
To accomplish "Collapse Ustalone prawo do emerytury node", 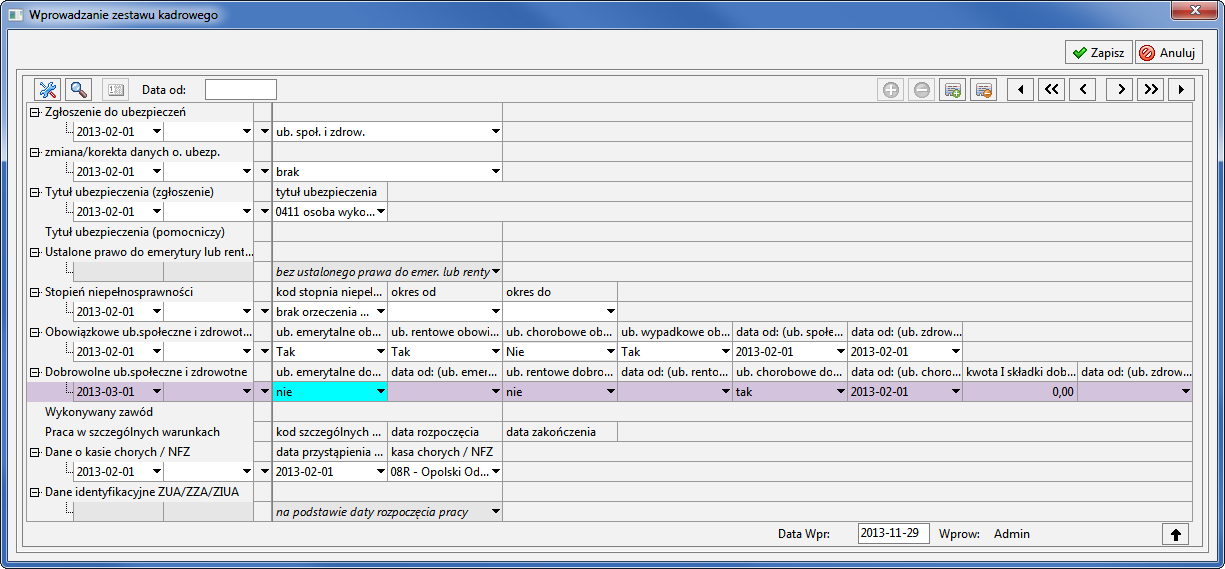I will (x=35, y=252).
